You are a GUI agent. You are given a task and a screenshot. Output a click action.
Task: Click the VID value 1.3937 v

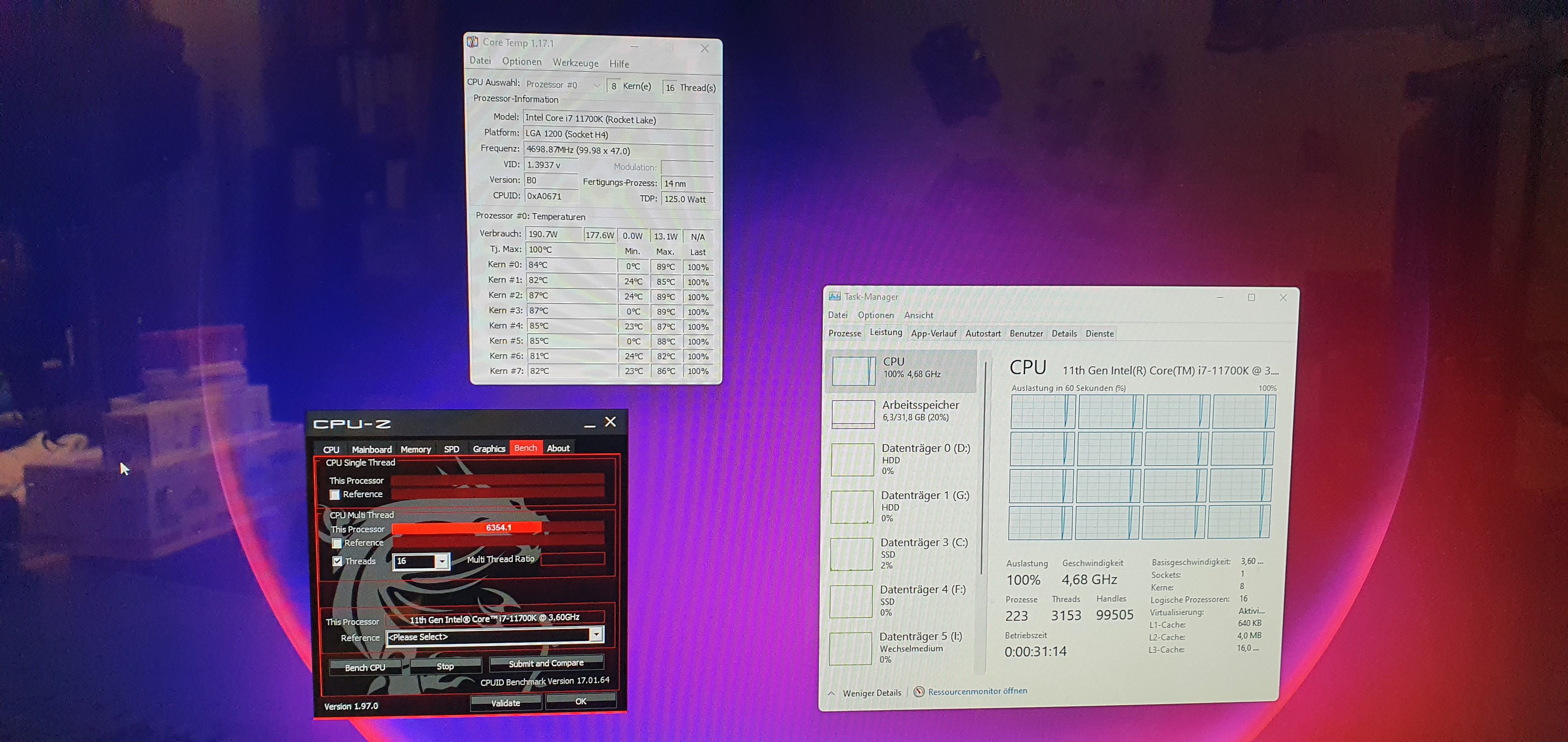(x=551, y=165)
